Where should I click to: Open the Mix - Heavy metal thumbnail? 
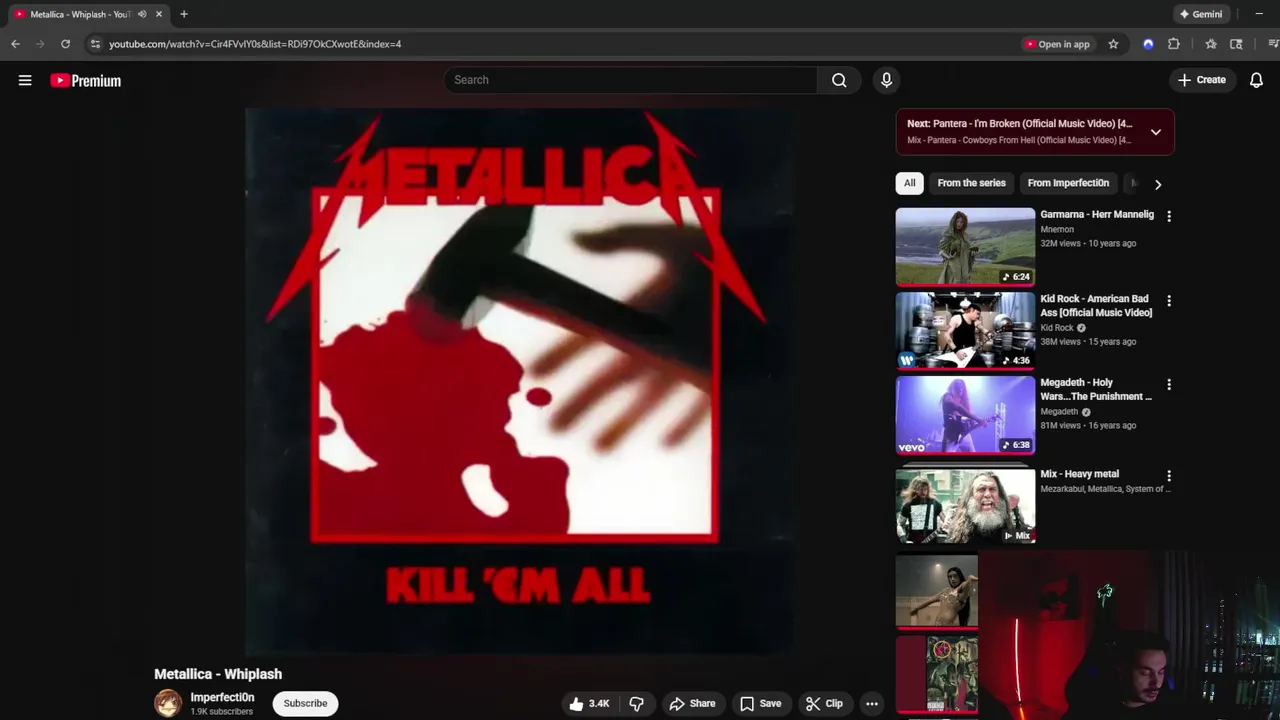pyautogui.click(x=965, y=505)
